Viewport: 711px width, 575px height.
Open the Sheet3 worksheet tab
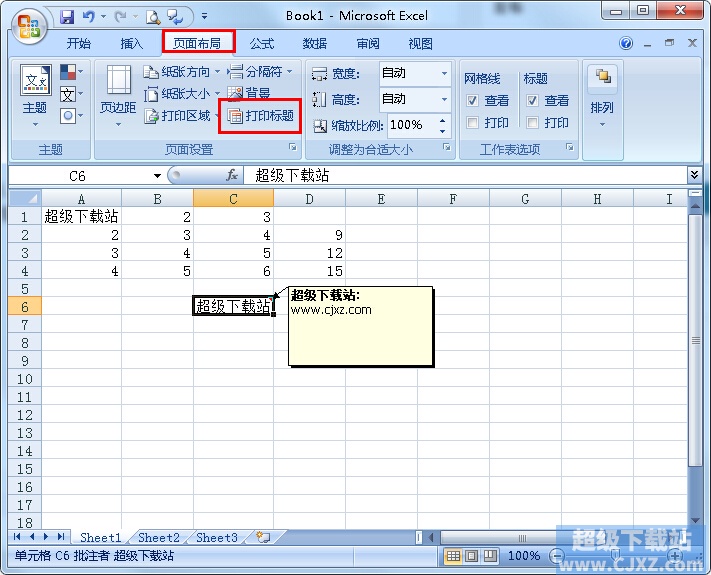pyautogui.click(x=217, y=537)
